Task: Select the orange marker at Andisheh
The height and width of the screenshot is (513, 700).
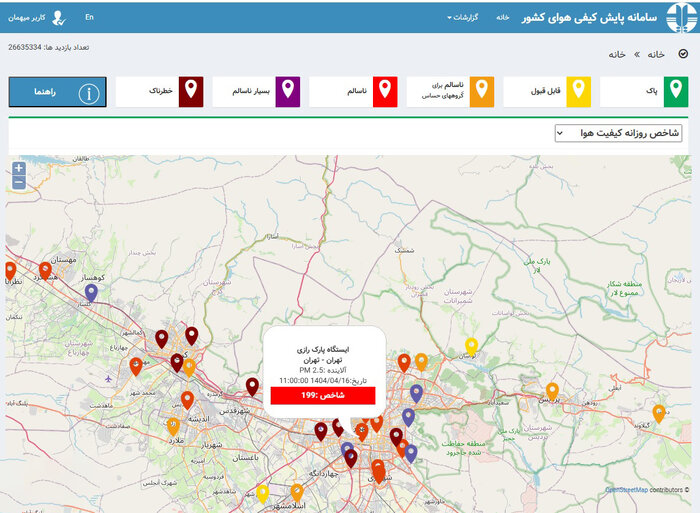Action: click(187, 400)
